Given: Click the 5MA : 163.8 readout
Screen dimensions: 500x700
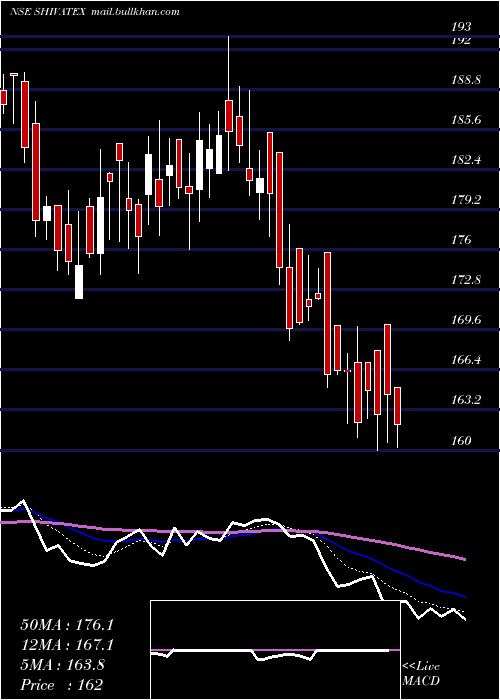Looking at the screenshot, I should [x=62, y=665].
